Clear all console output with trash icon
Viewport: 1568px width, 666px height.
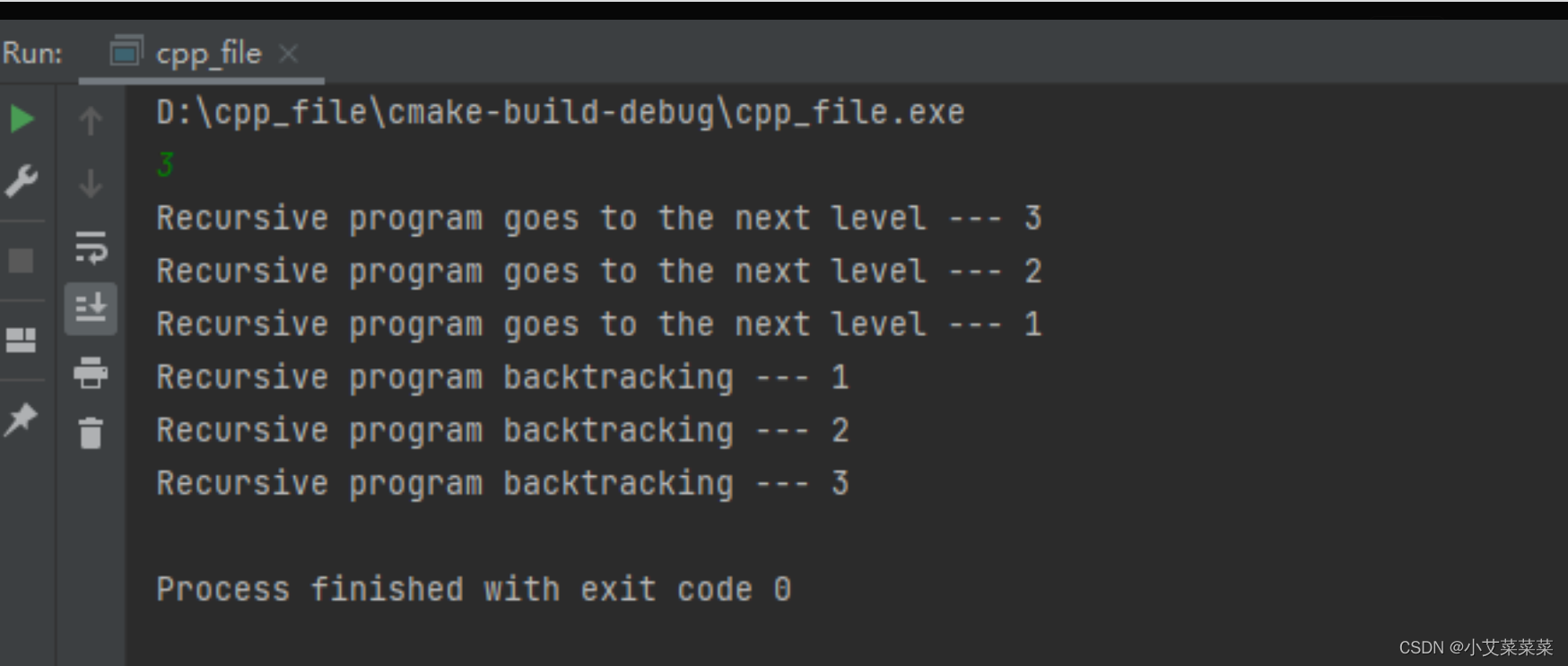(91, 433)
